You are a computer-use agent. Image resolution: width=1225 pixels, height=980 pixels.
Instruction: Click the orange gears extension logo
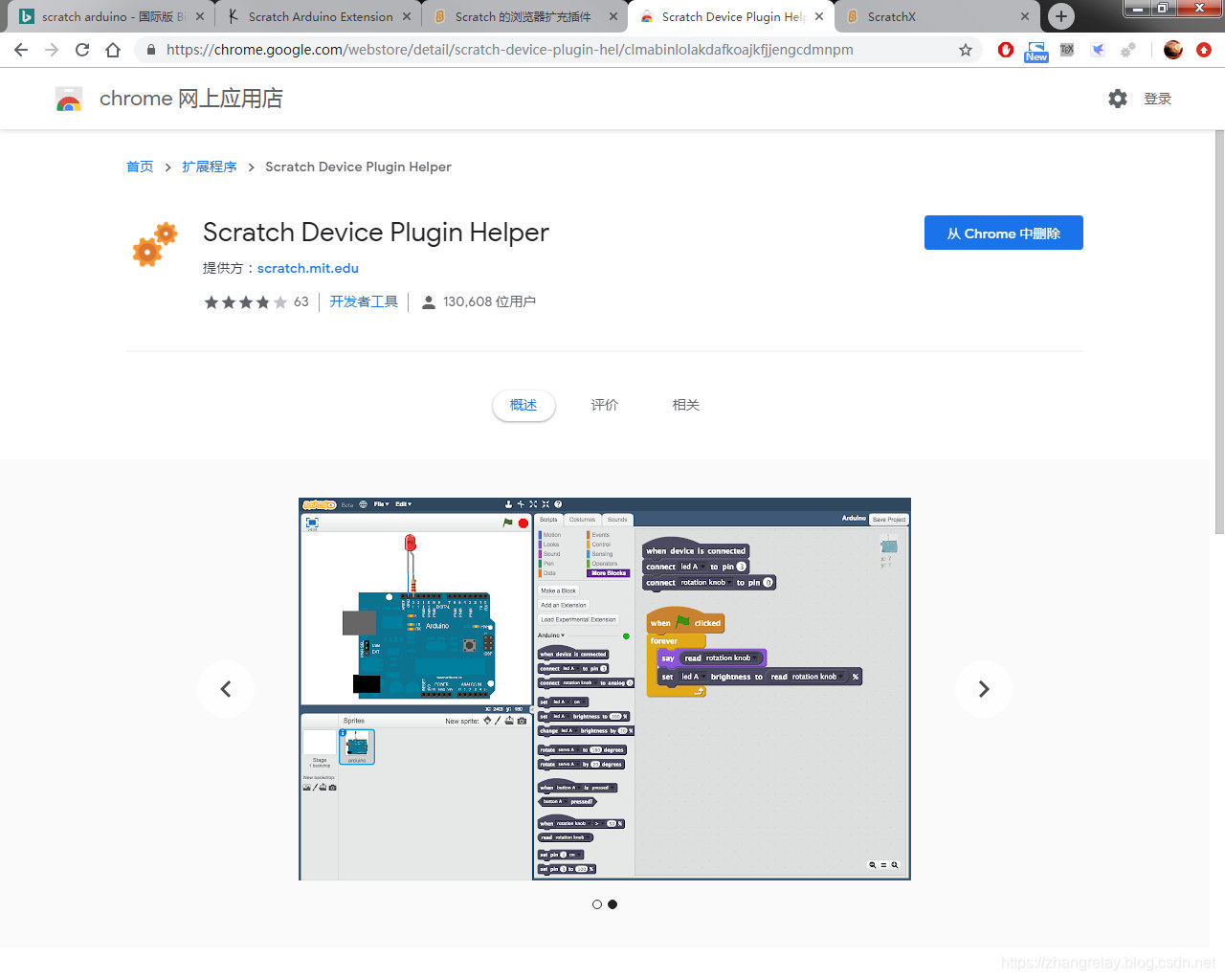155,244
